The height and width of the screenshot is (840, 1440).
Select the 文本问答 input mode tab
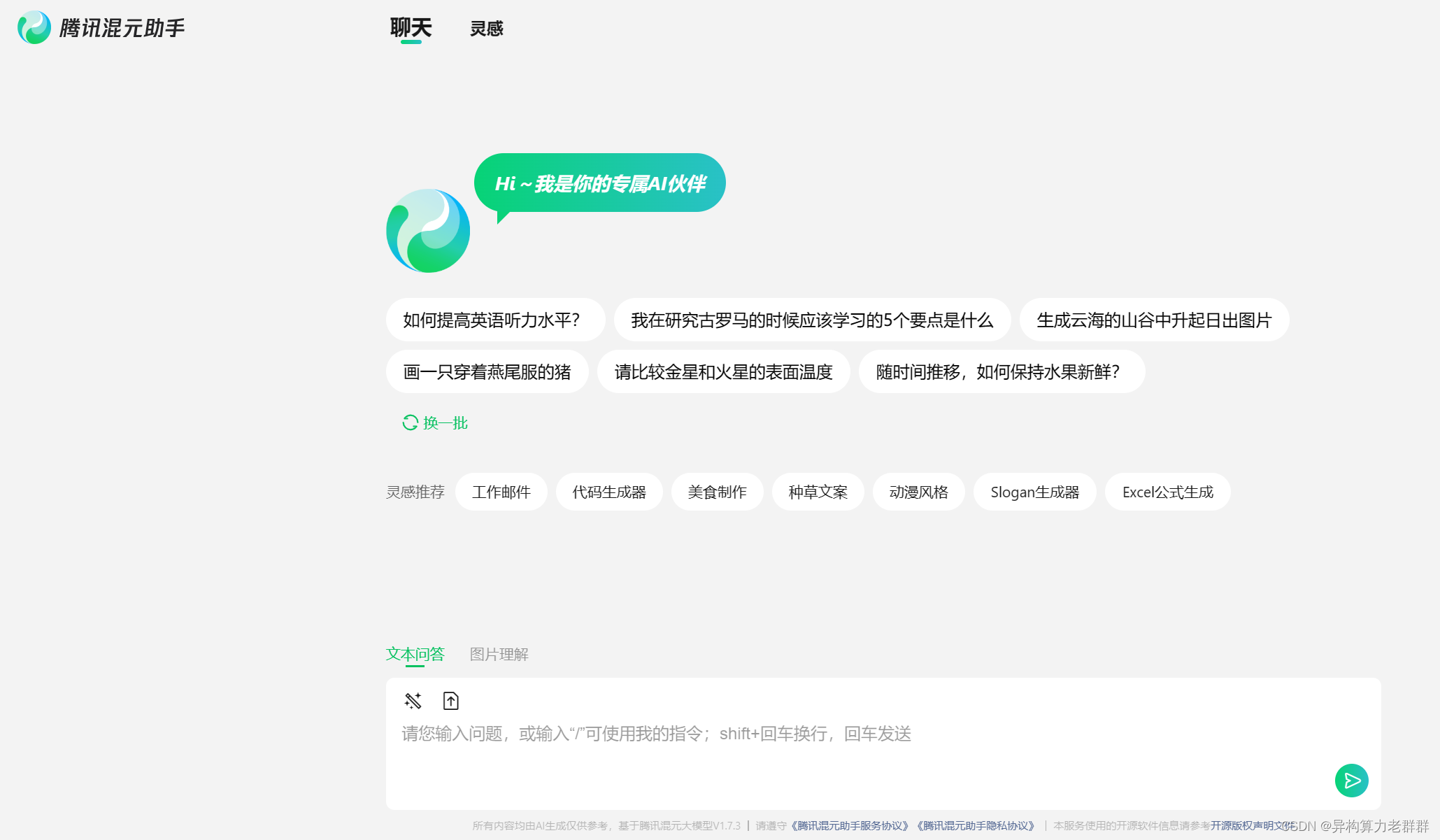click(415, 654)
